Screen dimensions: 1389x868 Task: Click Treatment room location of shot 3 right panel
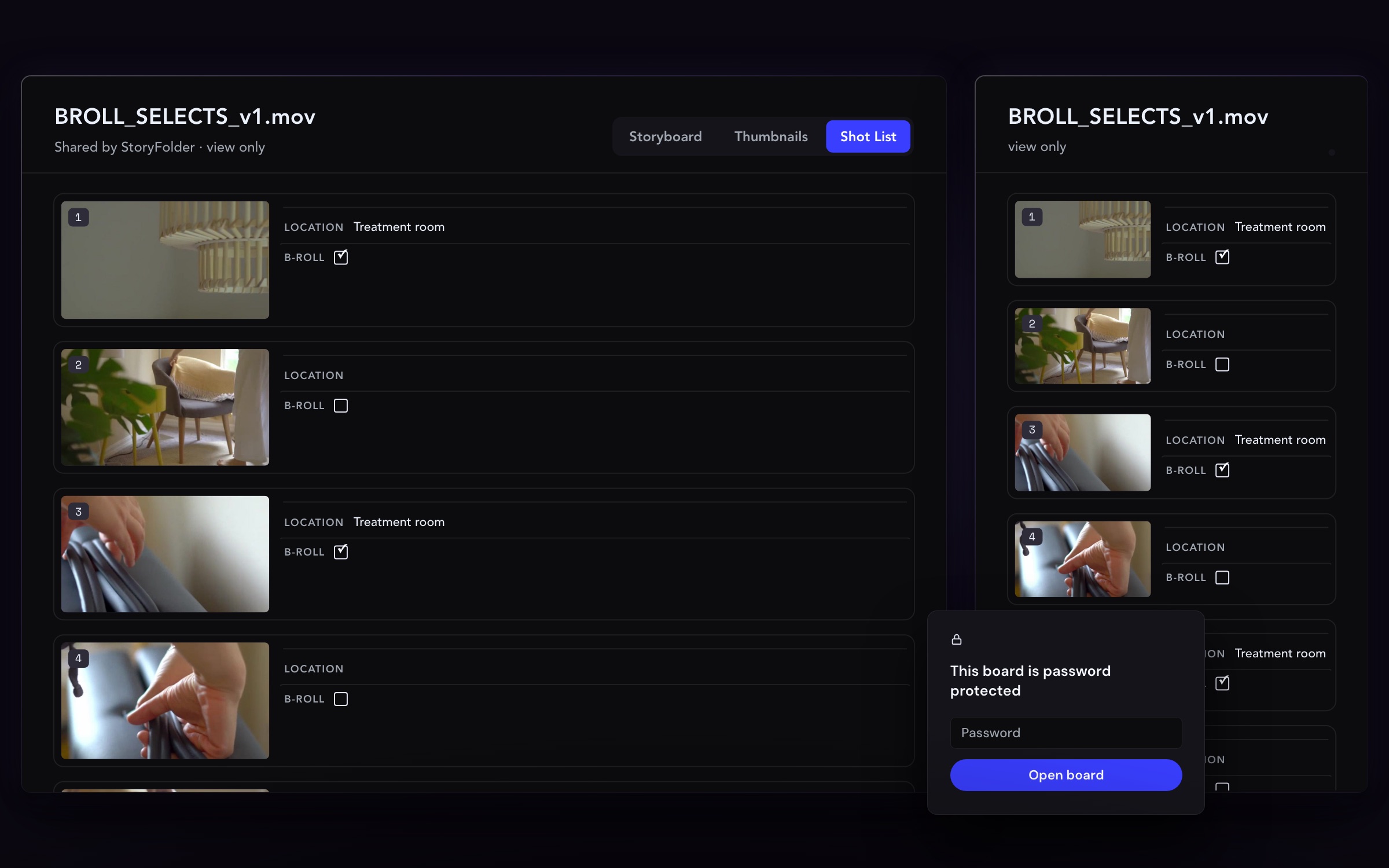pos(1280,440)
